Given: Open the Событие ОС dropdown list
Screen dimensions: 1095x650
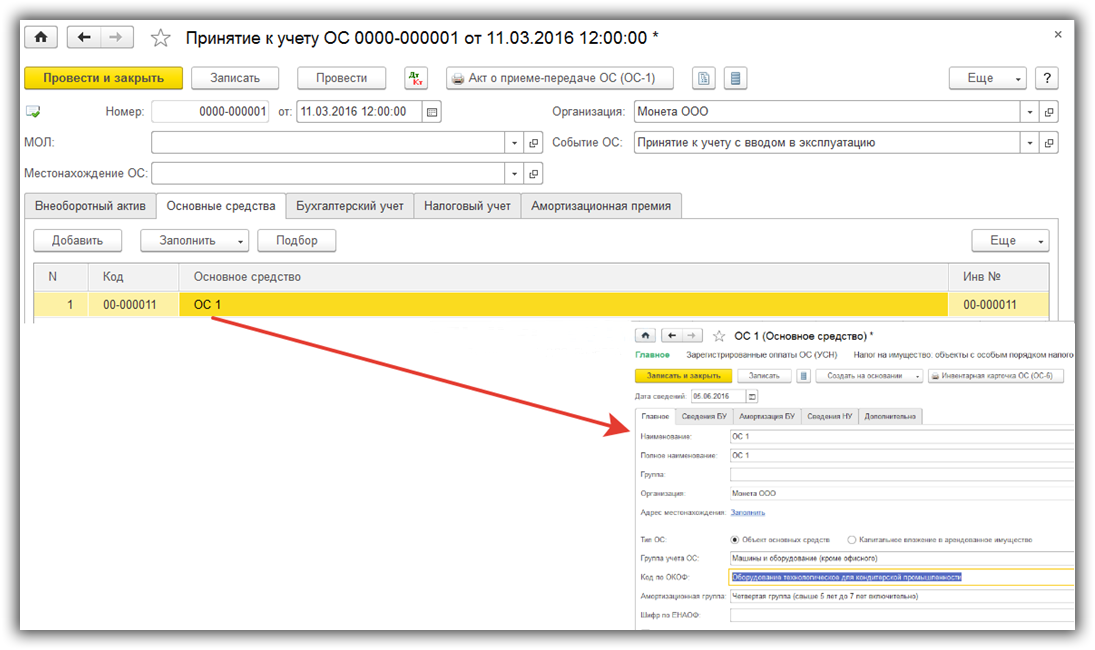Looking at the screenshot, I should click(1029, 143).
